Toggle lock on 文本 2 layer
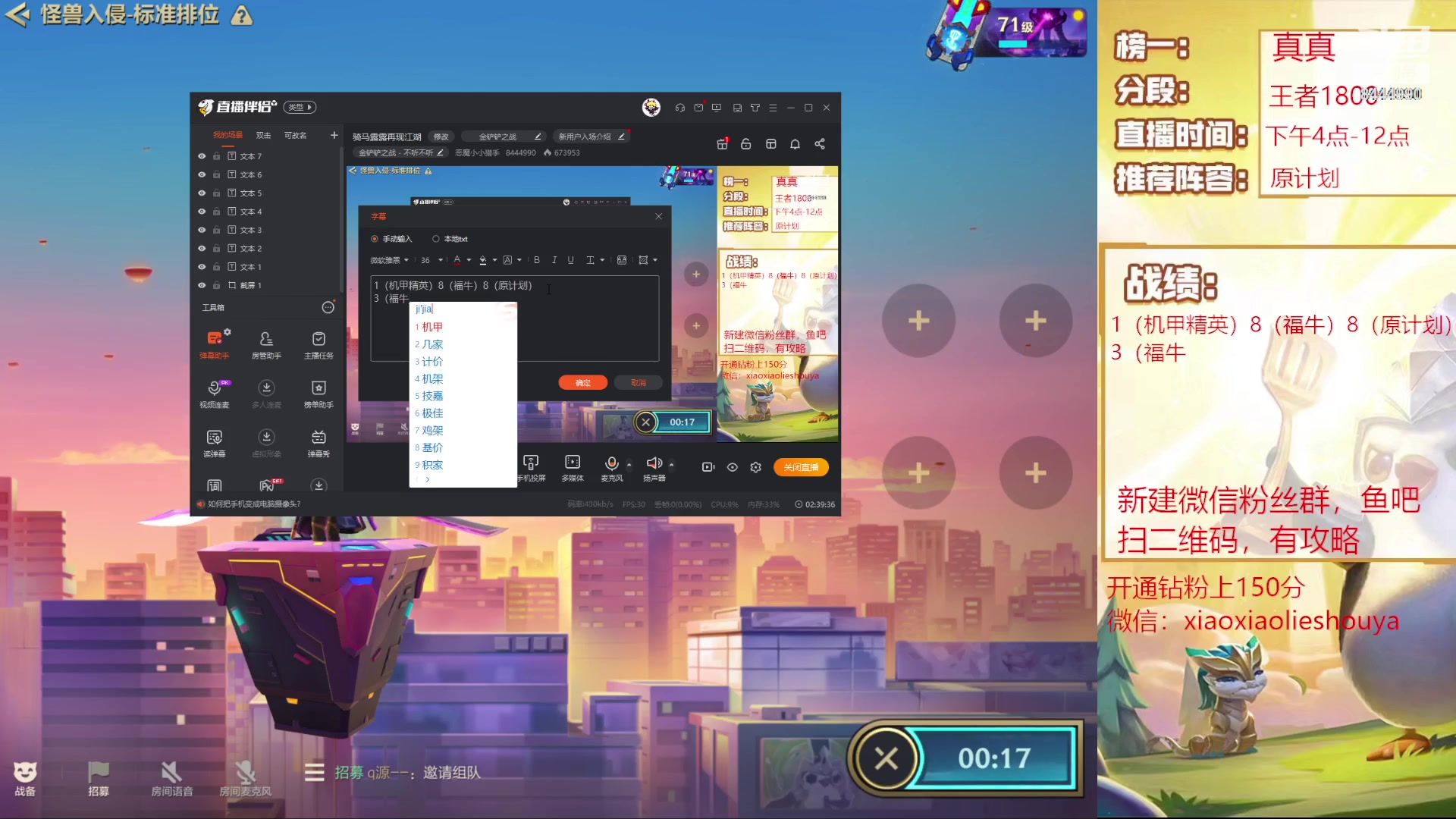 tap(216, 248)
